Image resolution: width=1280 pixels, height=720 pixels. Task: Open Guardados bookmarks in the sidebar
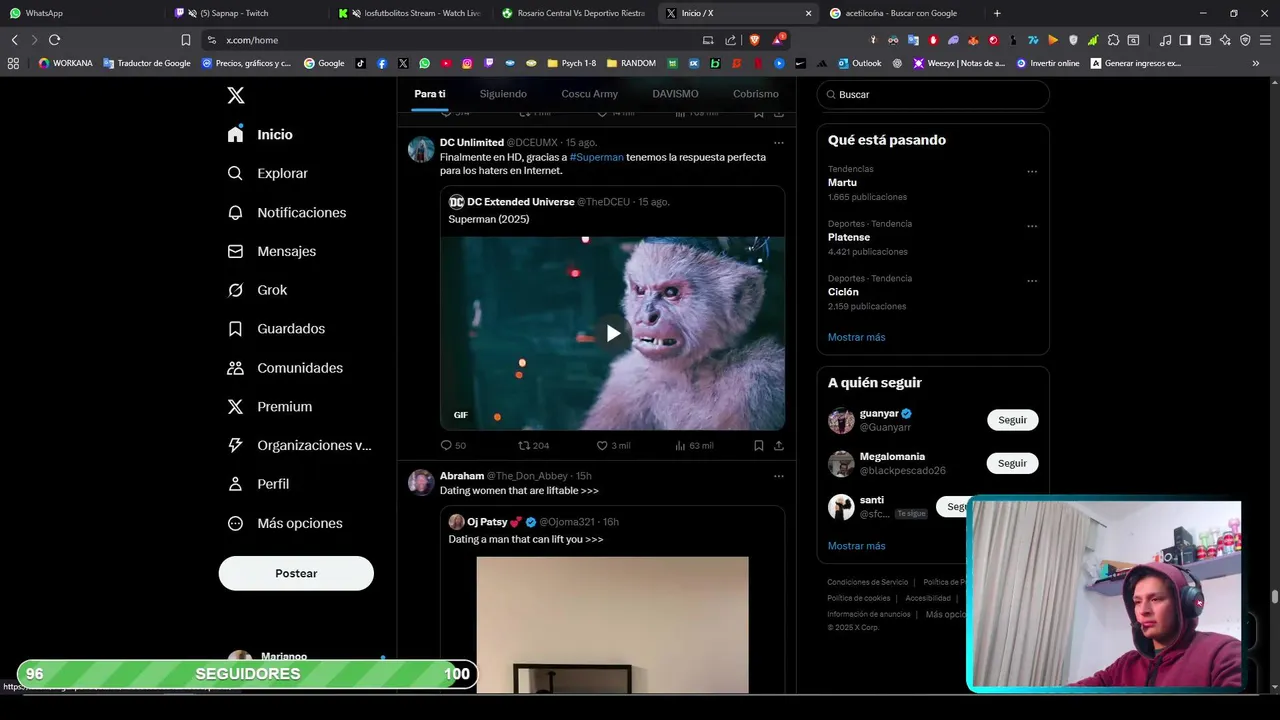pyautogui.click(x=275, y=328)
